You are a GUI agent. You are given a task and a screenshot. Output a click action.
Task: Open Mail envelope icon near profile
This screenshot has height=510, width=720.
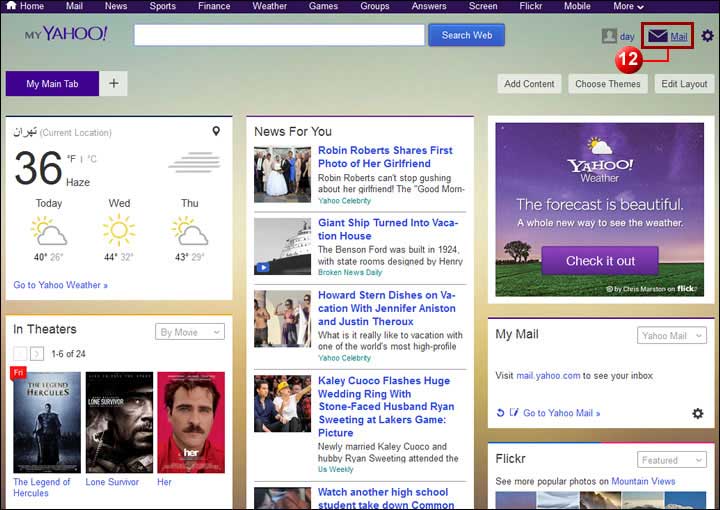(x=658, y=36)
